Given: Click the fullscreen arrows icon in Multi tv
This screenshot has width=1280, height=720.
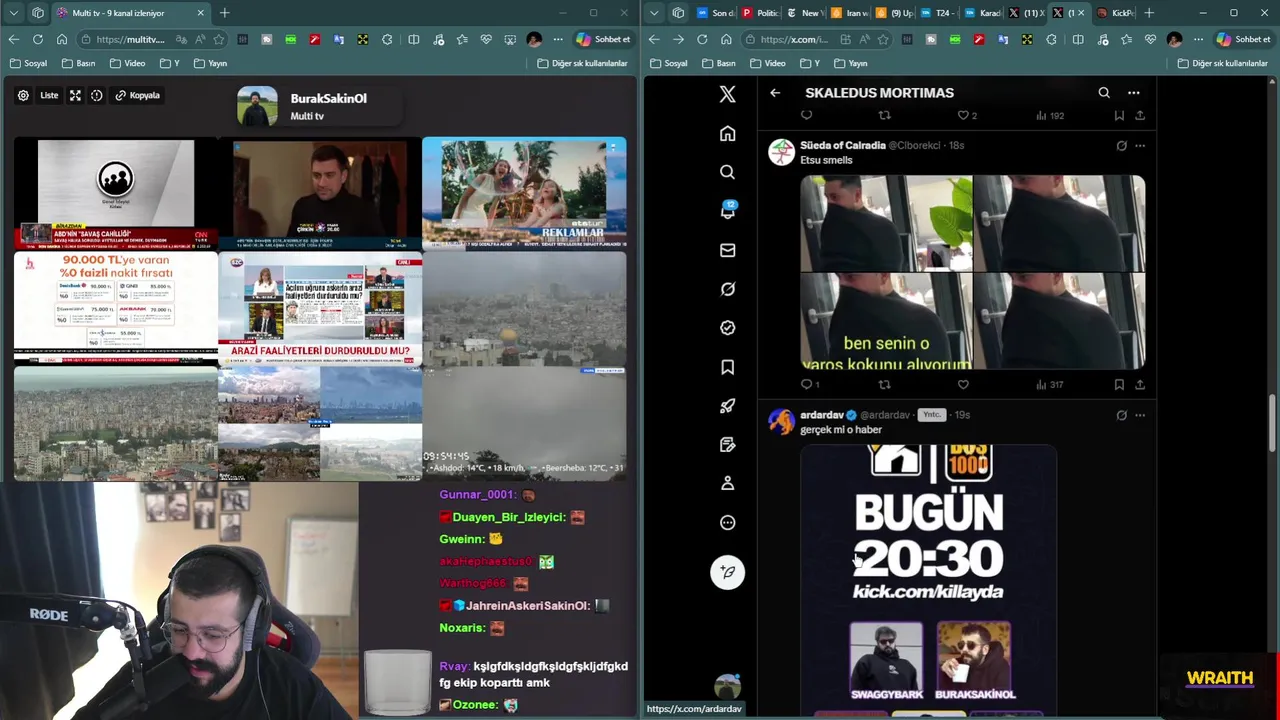Looking at the screenshot, I should pyautogui.click(x=75, y=95).
